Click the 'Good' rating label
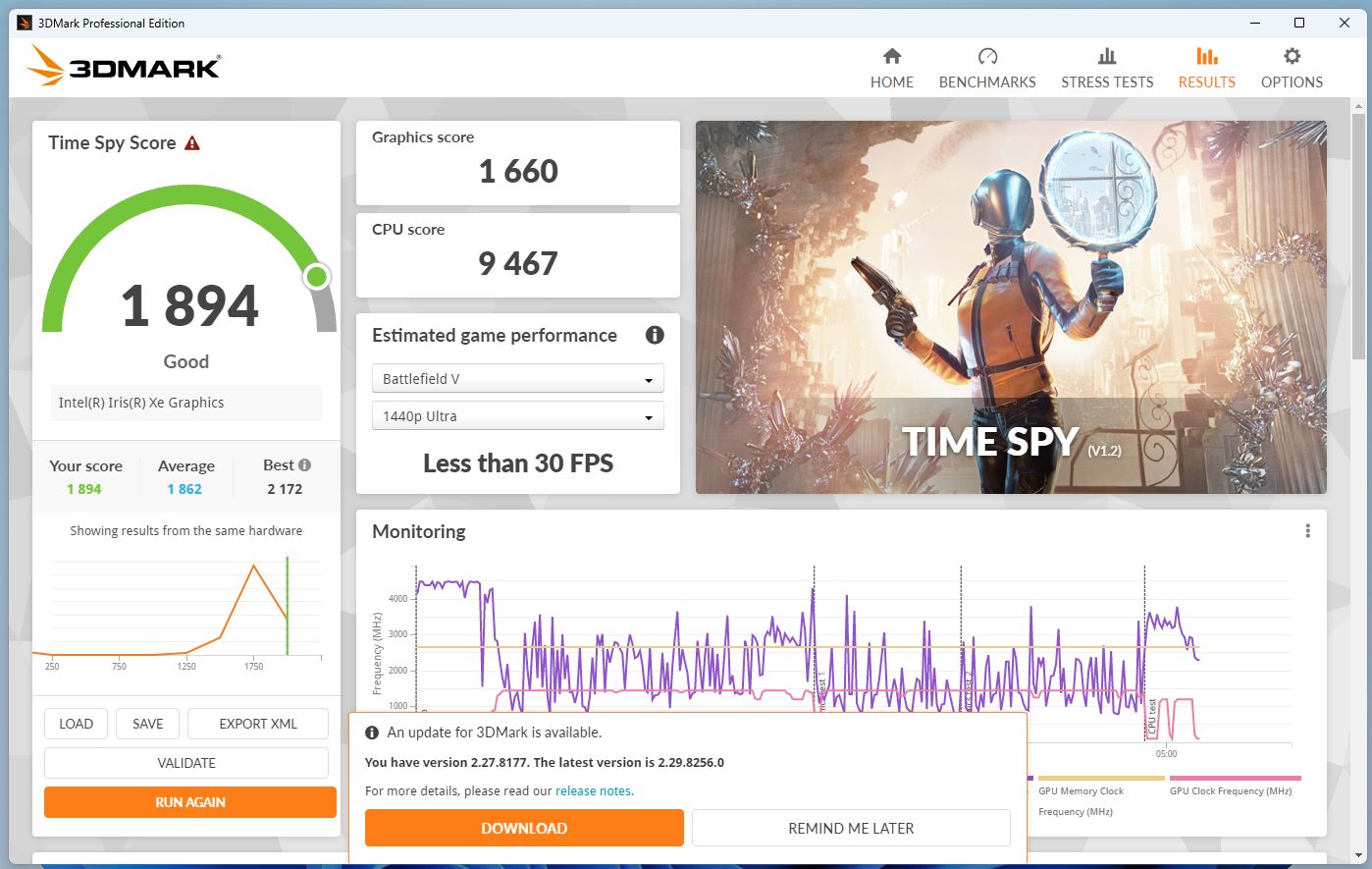This screenshot has height=869, width=1372. (186, 361)
